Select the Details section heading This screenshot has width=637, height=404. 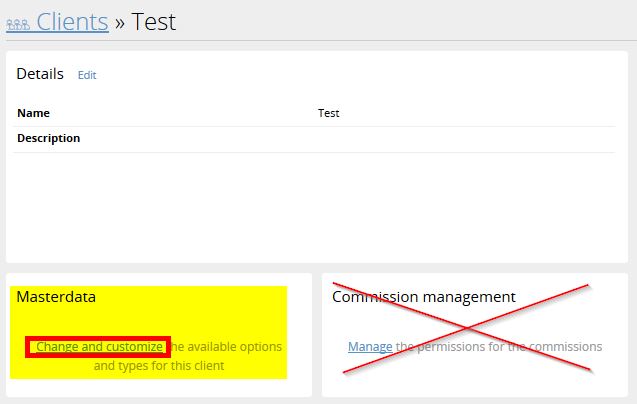click(40, 74)
